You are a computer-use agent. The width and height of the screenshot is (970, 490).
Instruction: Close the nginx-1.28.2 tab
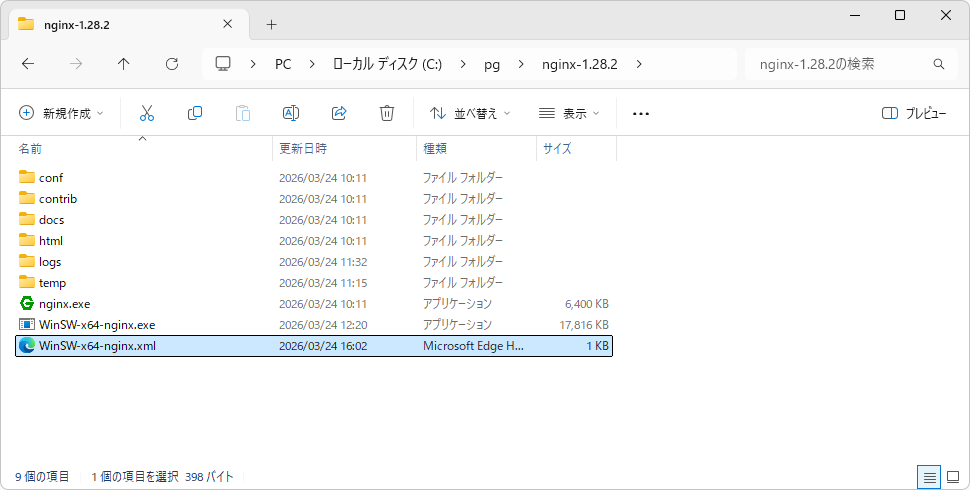tap(228, 24)
